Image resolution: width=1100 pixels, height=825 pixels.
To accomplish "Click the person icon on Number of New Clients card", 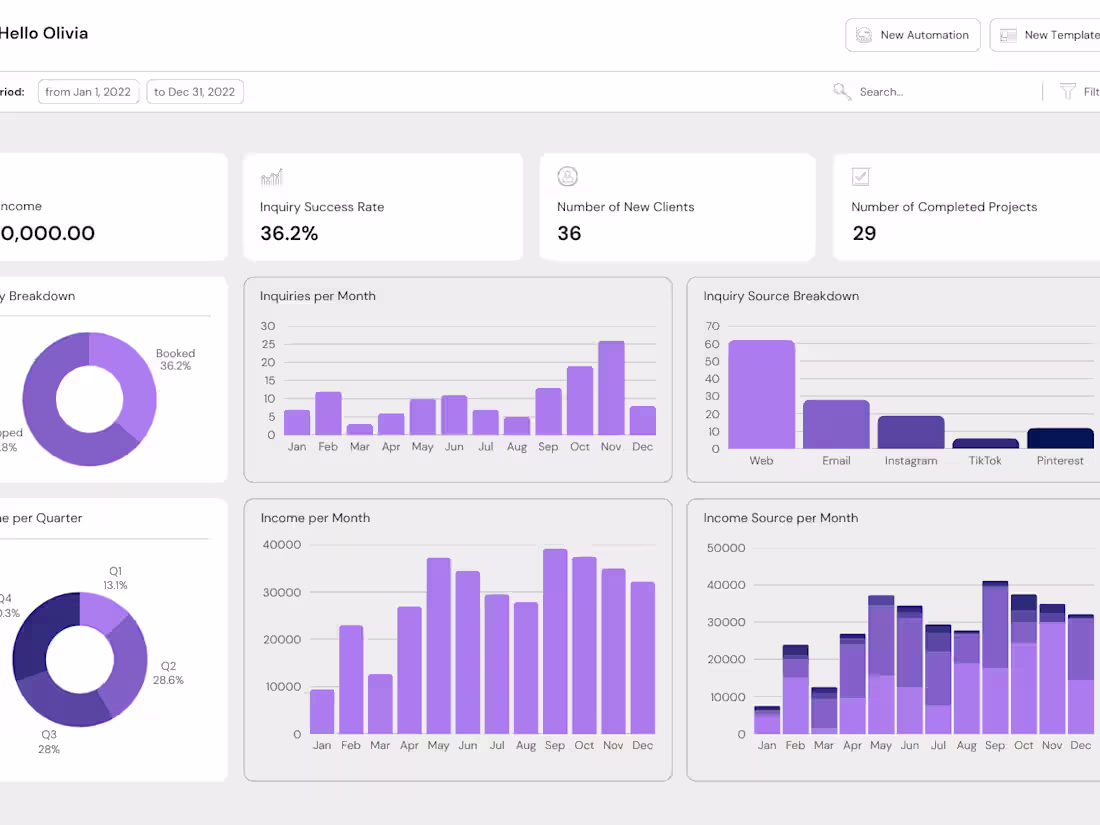I will (x=568, y=177).
